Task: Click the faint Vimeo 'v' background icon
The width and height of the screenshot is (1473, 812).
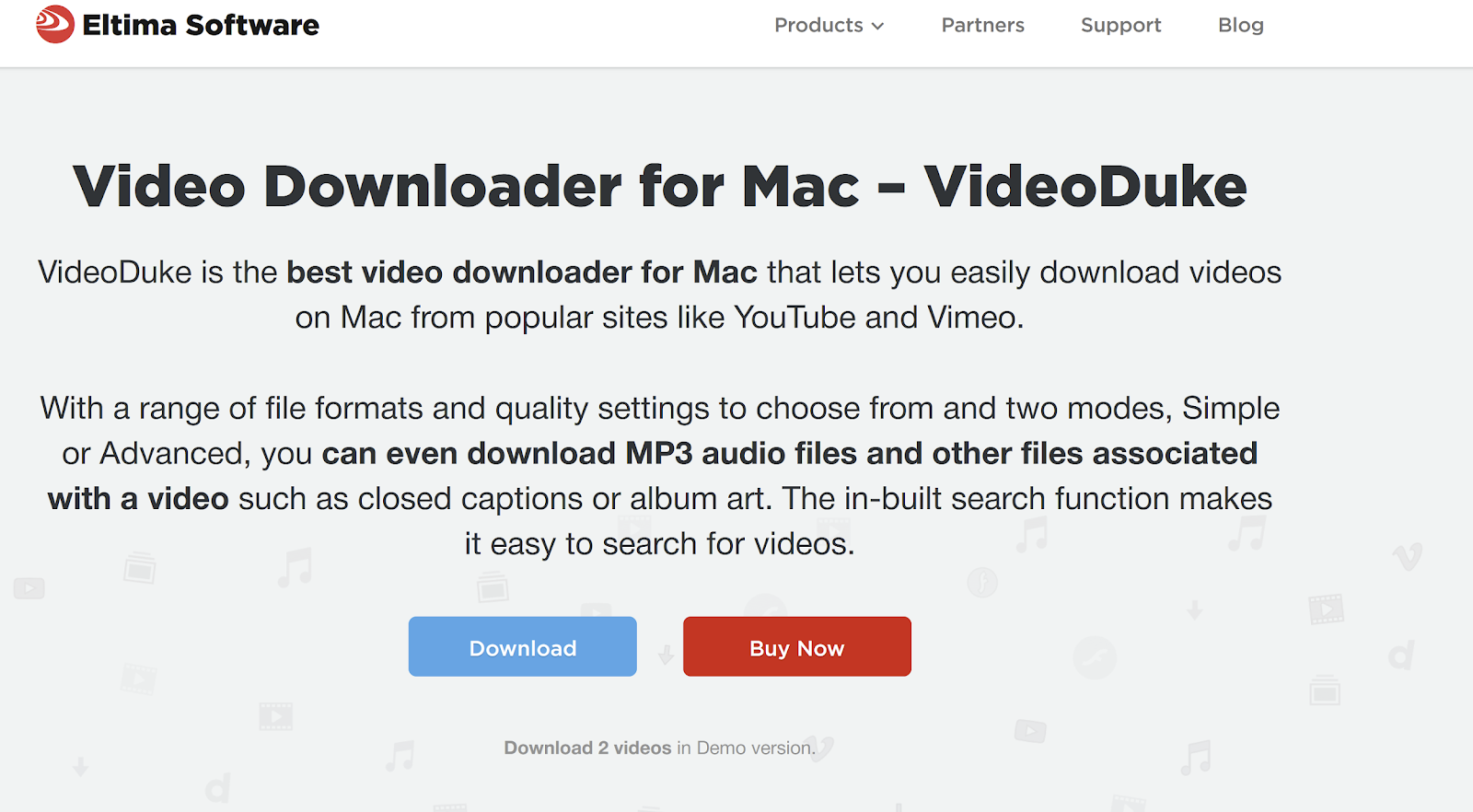Action: tap(1408, 556)
